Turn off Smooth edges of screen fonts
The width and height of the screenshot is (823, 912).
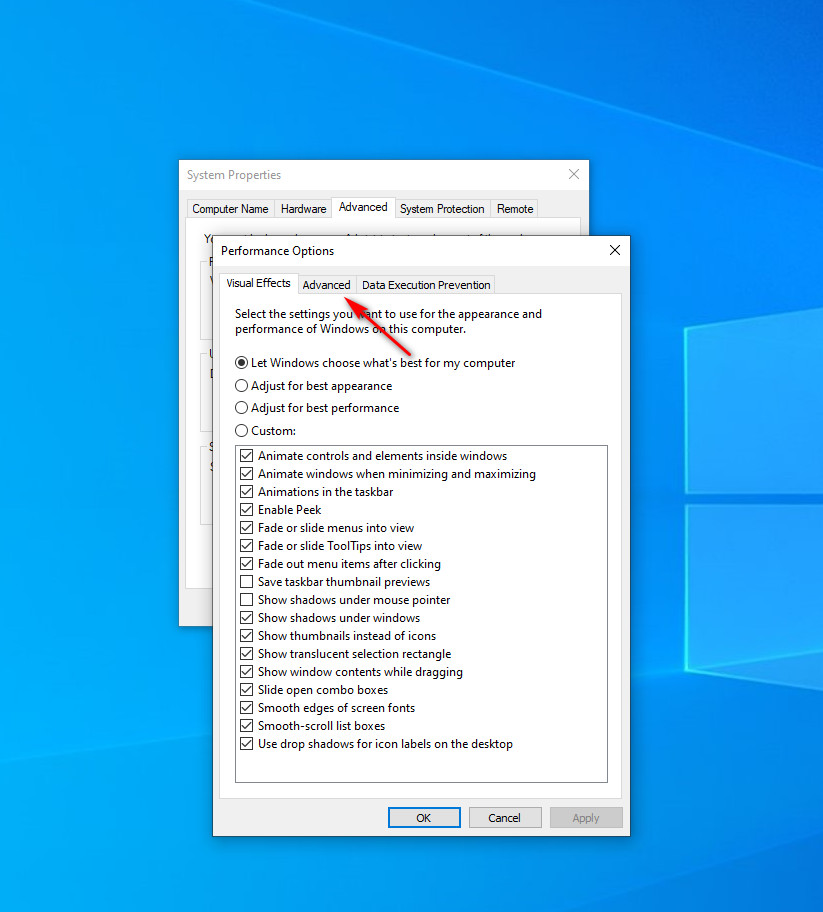(247, 708)
